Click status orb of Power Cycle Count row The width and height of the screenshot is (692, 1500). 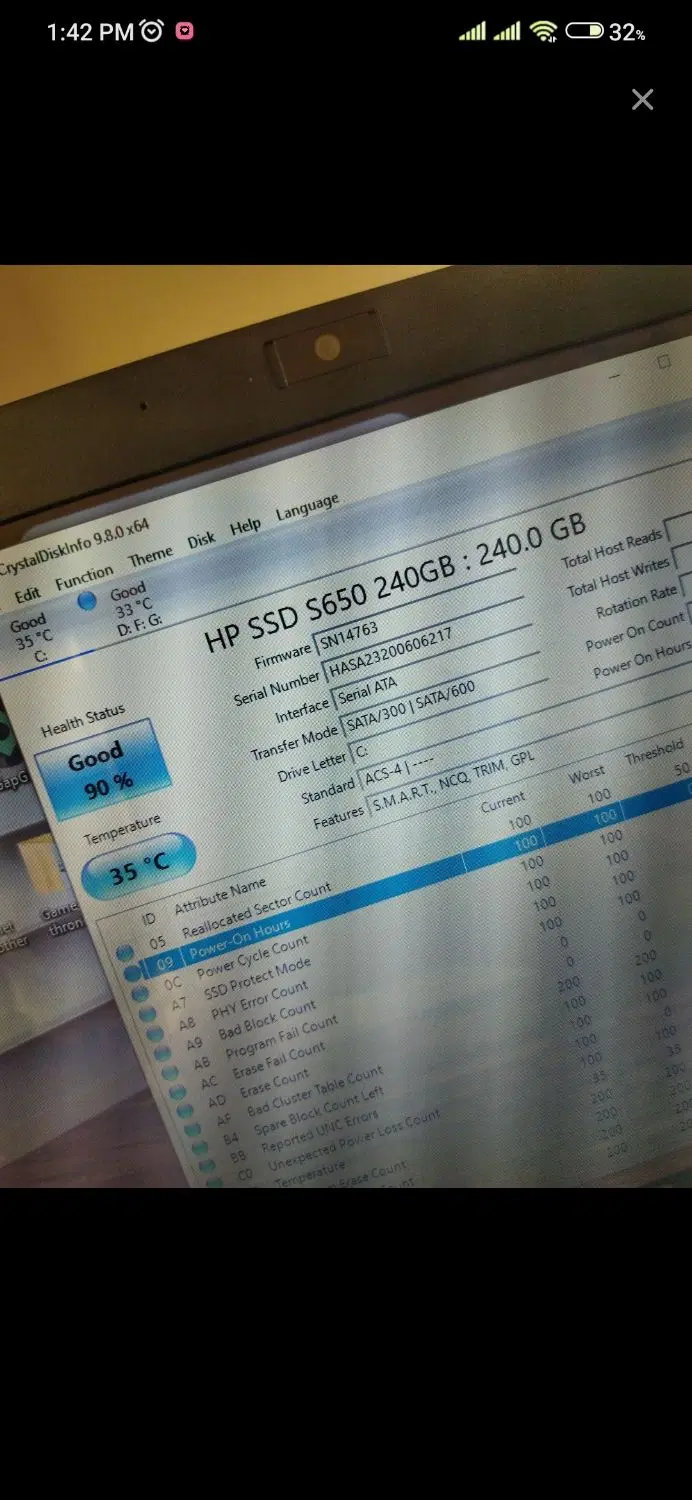[x=141, y=992]
